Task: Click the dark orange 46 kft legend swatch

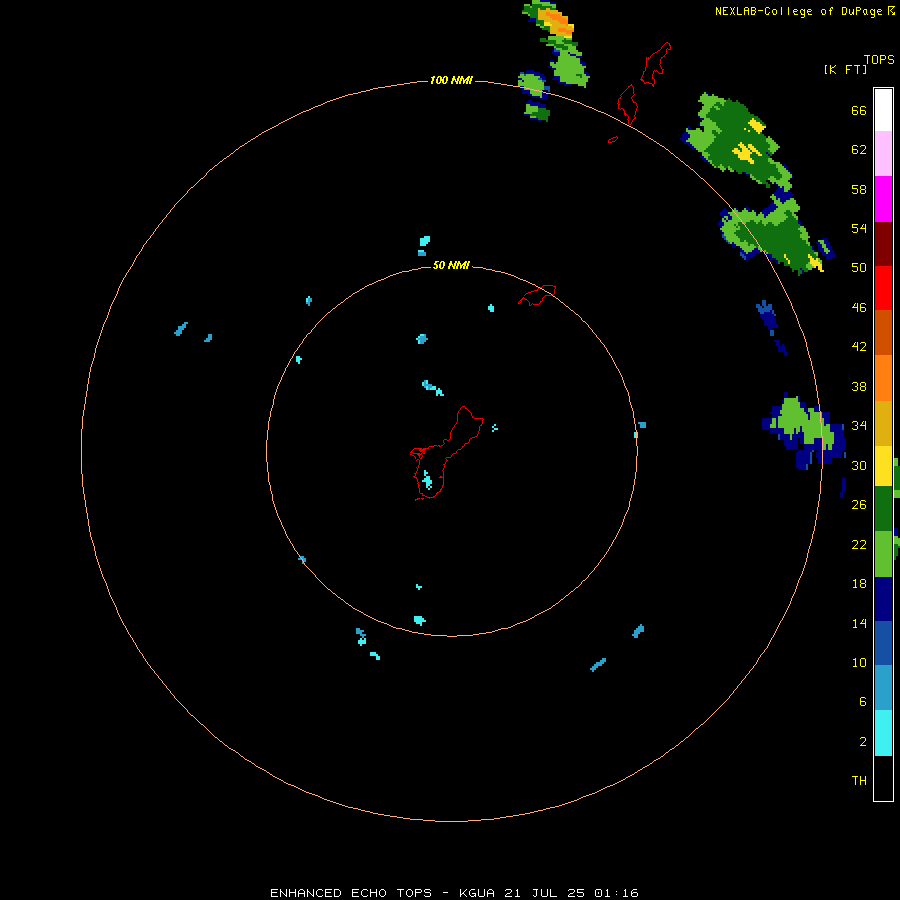Action: tap(883, 332)
